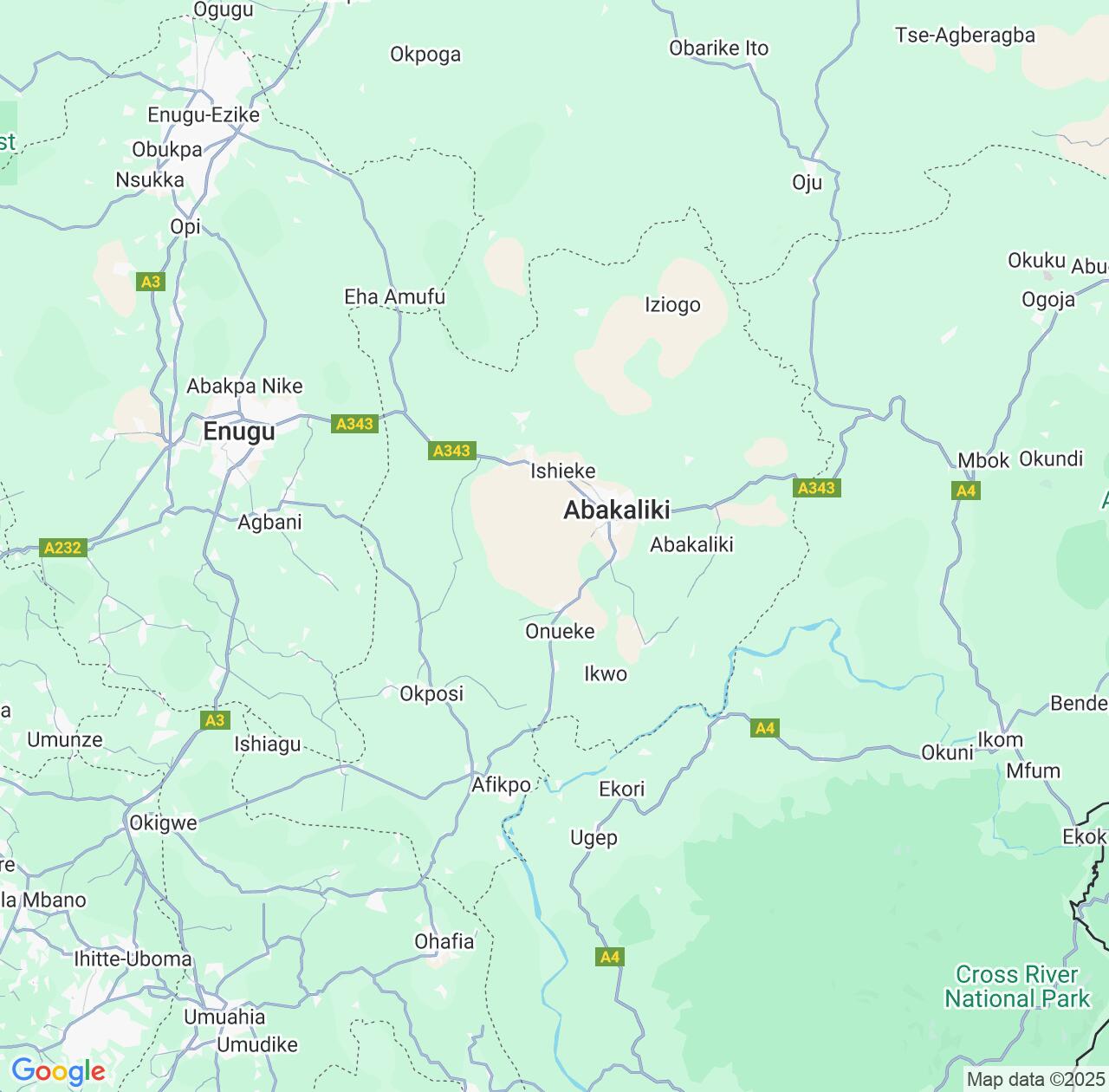Click the Google logo

click(x=58, y=1071)
